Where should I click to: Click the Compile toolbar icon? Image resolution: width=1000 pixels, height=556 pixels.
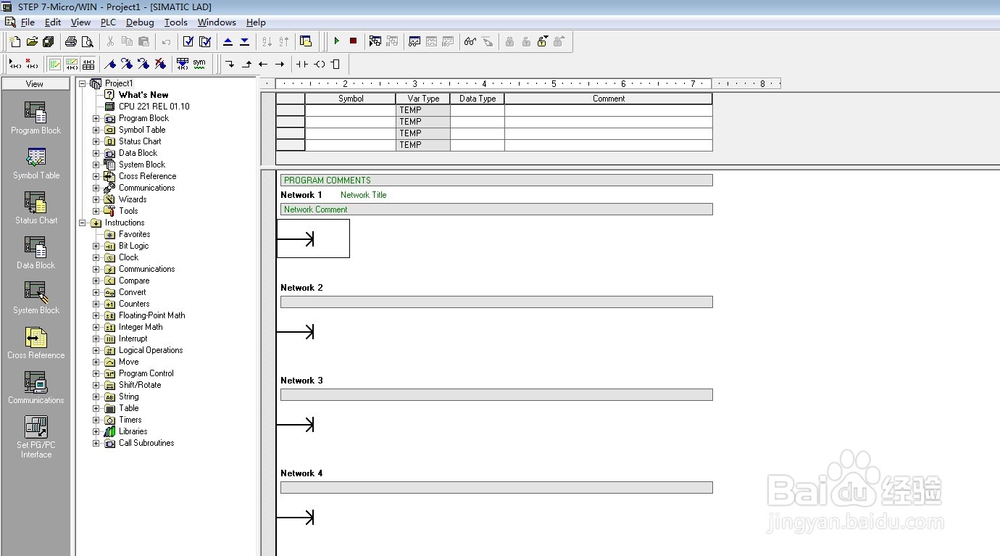[188, 41]
